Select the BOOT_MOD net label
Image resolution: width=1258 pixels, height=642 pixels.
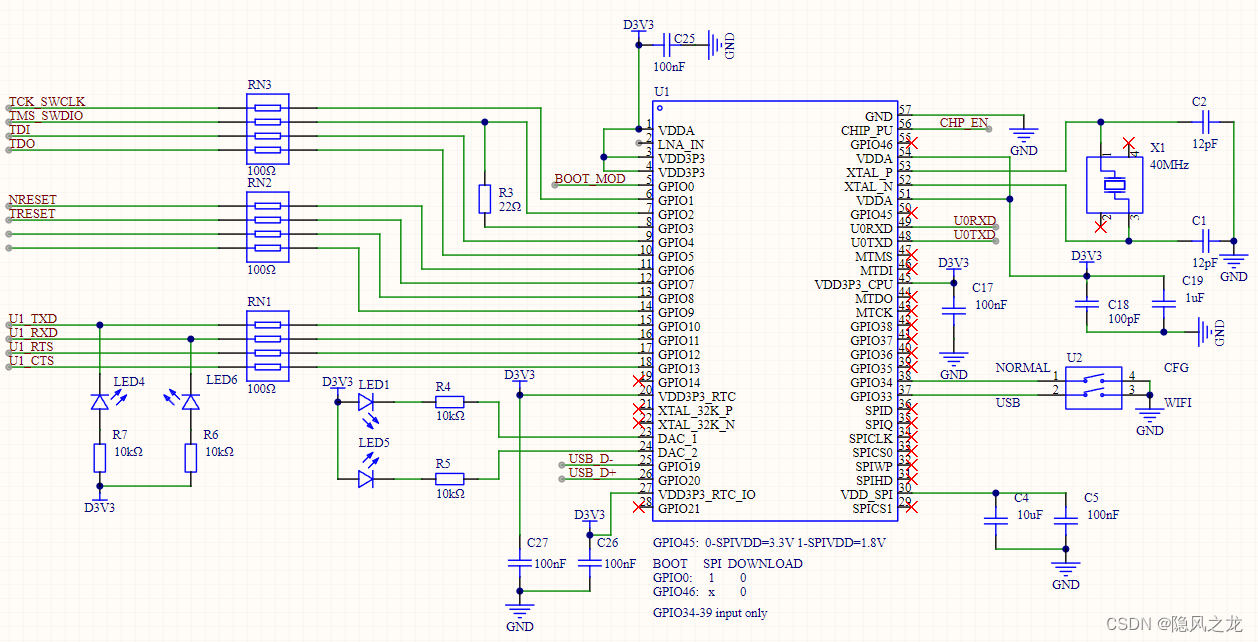pos(590,179)
